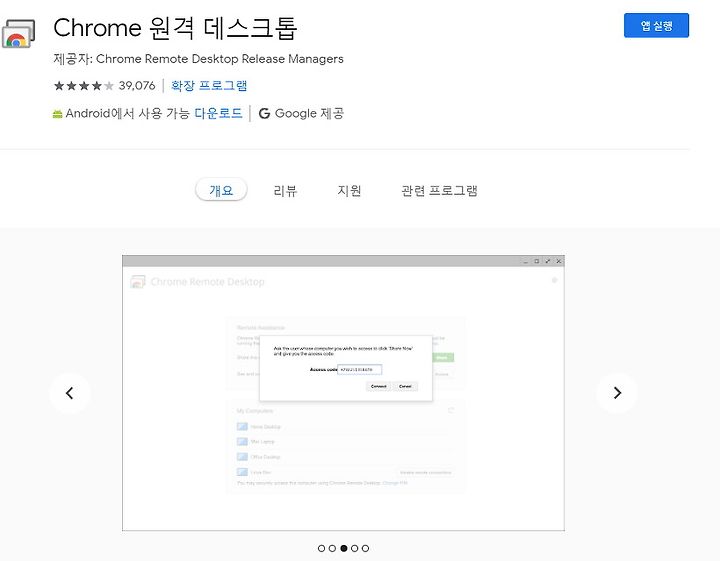
Task: Open the 확장 프로그램 category link
Action: tap(209, 85)
